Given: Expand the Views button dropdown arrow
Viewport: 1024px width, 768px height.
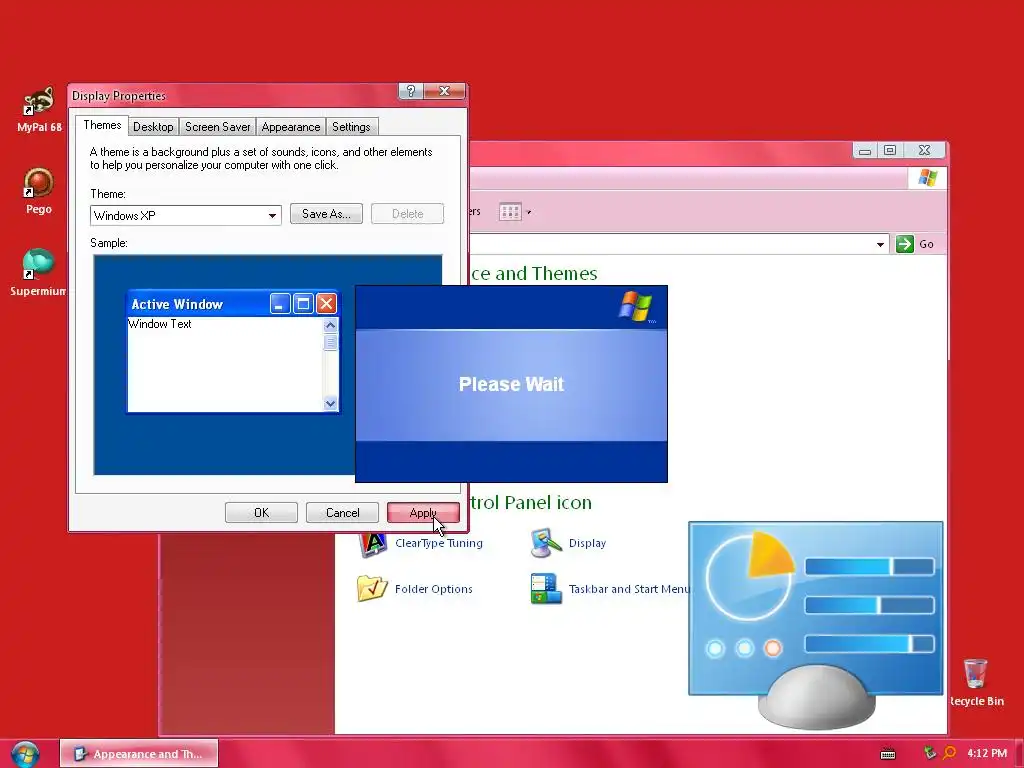Looking at the screenshot, I should [529, 212].
